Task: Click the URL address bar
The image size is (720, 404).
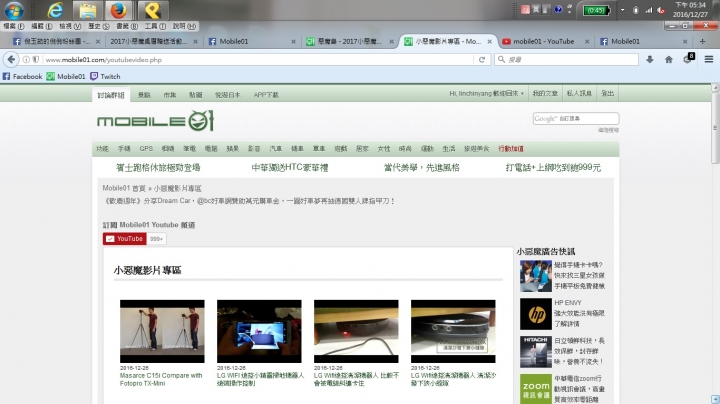Action: point(259,60)
